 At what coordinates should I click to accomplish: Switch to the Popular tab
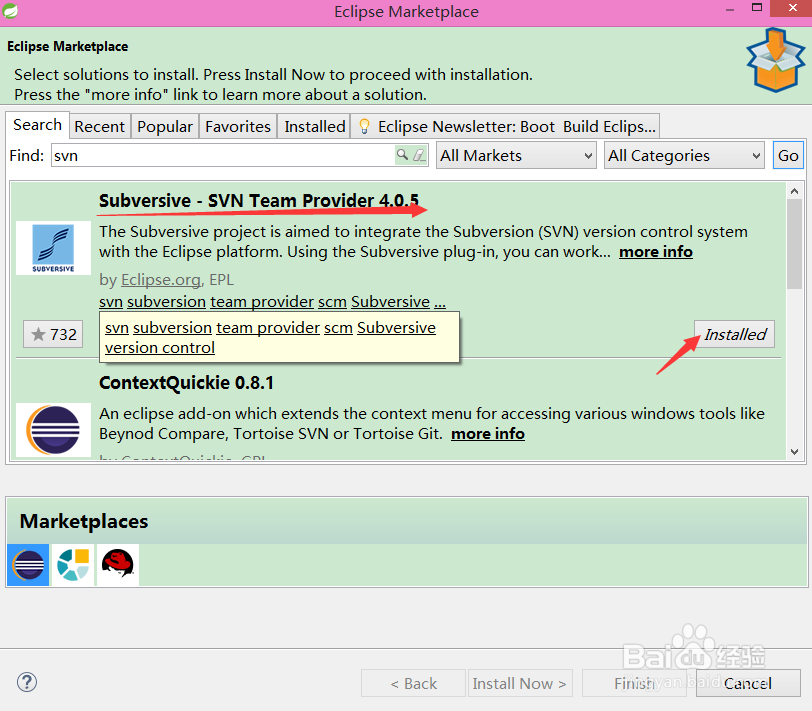[x=165, y=126]
